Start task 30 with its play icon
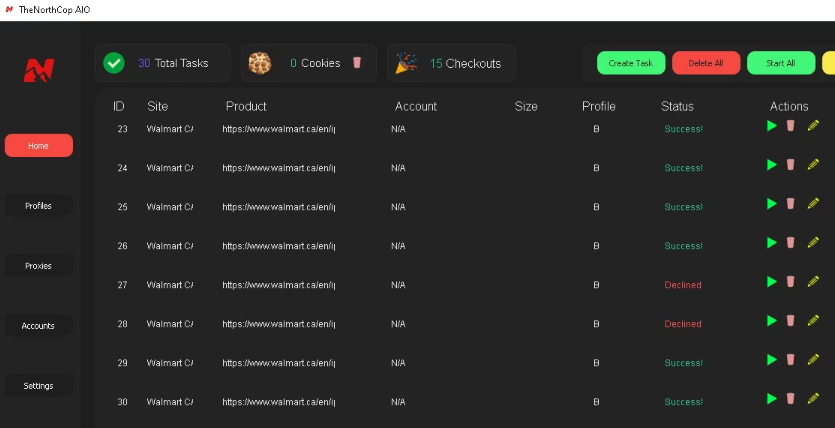This screenshot has width=835, height=428. click(x=772, y=398)
